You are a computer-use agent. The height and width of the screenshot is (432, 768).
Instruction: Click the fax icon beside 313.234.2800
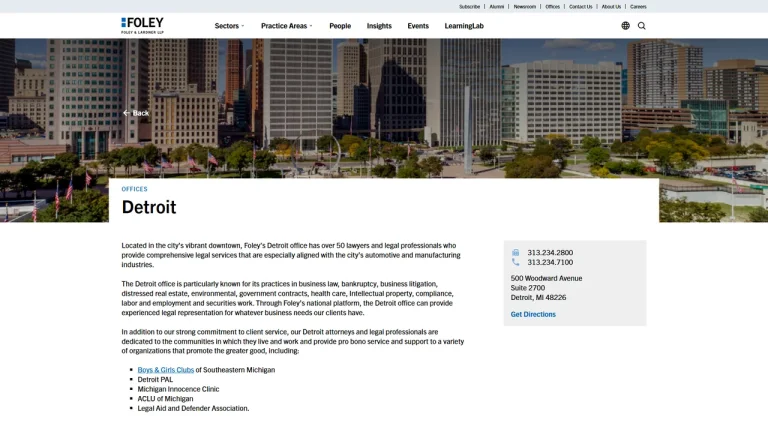[x=515, y=253]
